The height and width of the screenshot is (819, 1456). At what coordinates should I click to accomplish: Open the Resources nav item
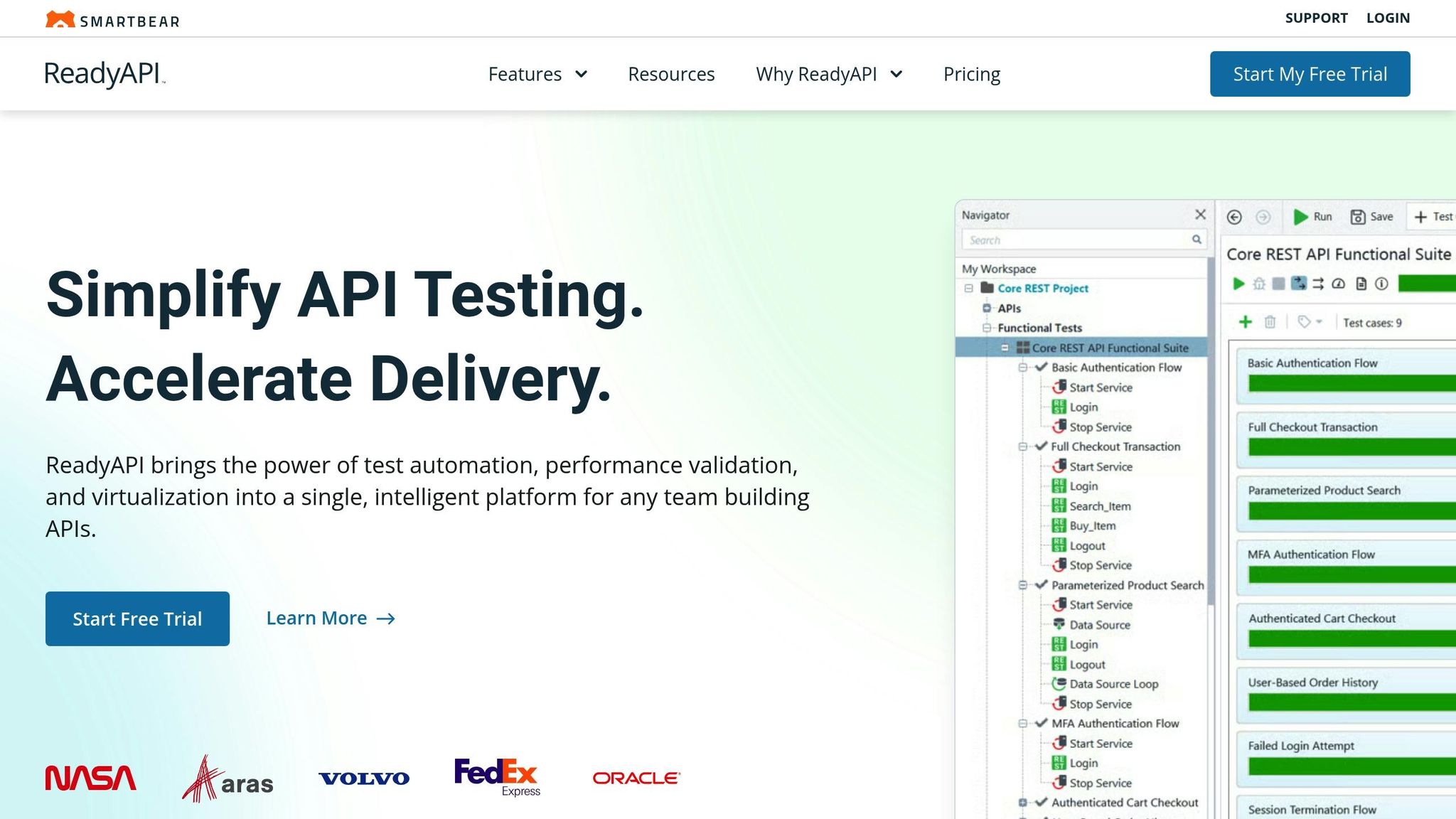coord(671,74)
